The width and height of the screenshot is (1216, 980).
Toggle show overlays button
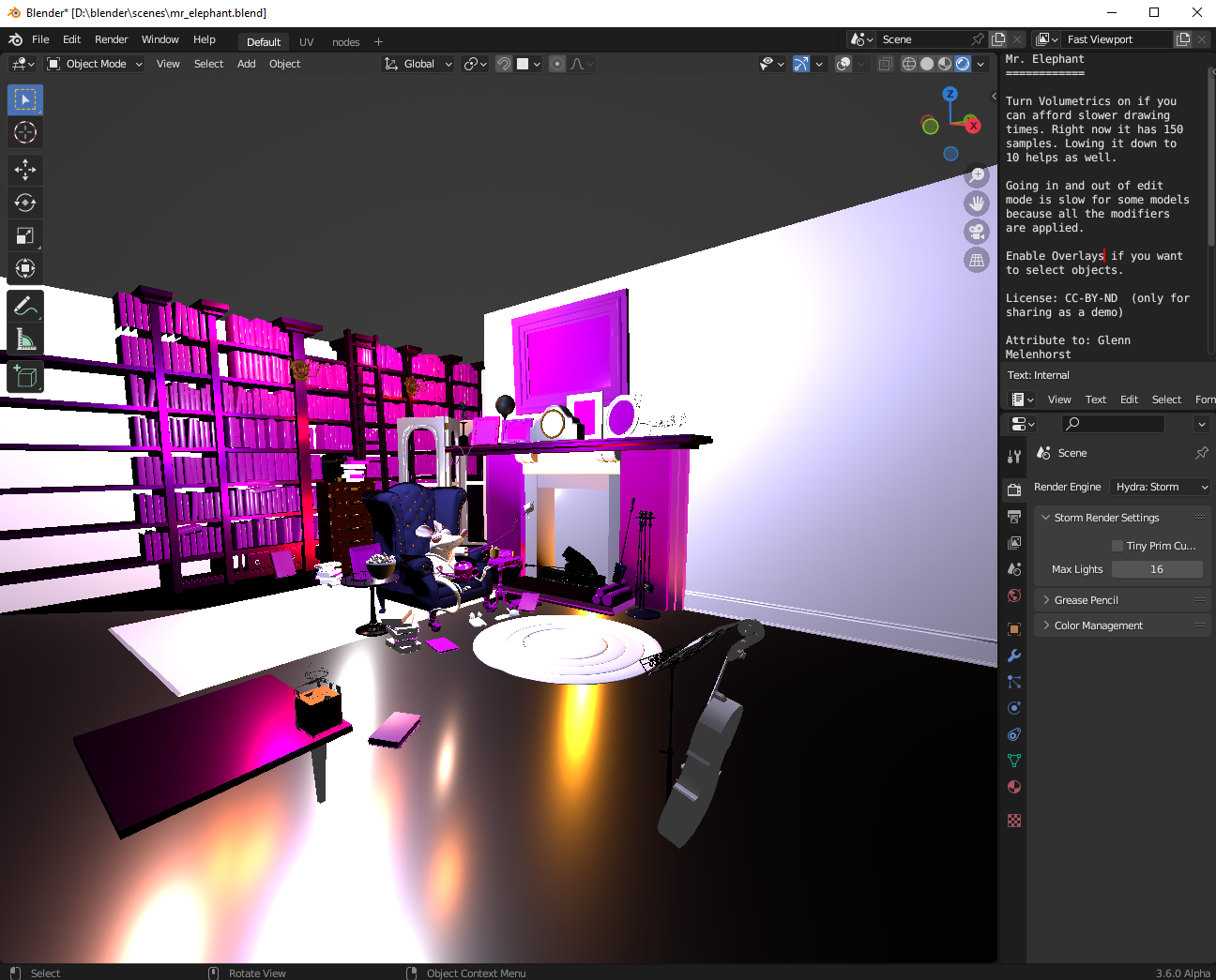(x=844, y=64)
